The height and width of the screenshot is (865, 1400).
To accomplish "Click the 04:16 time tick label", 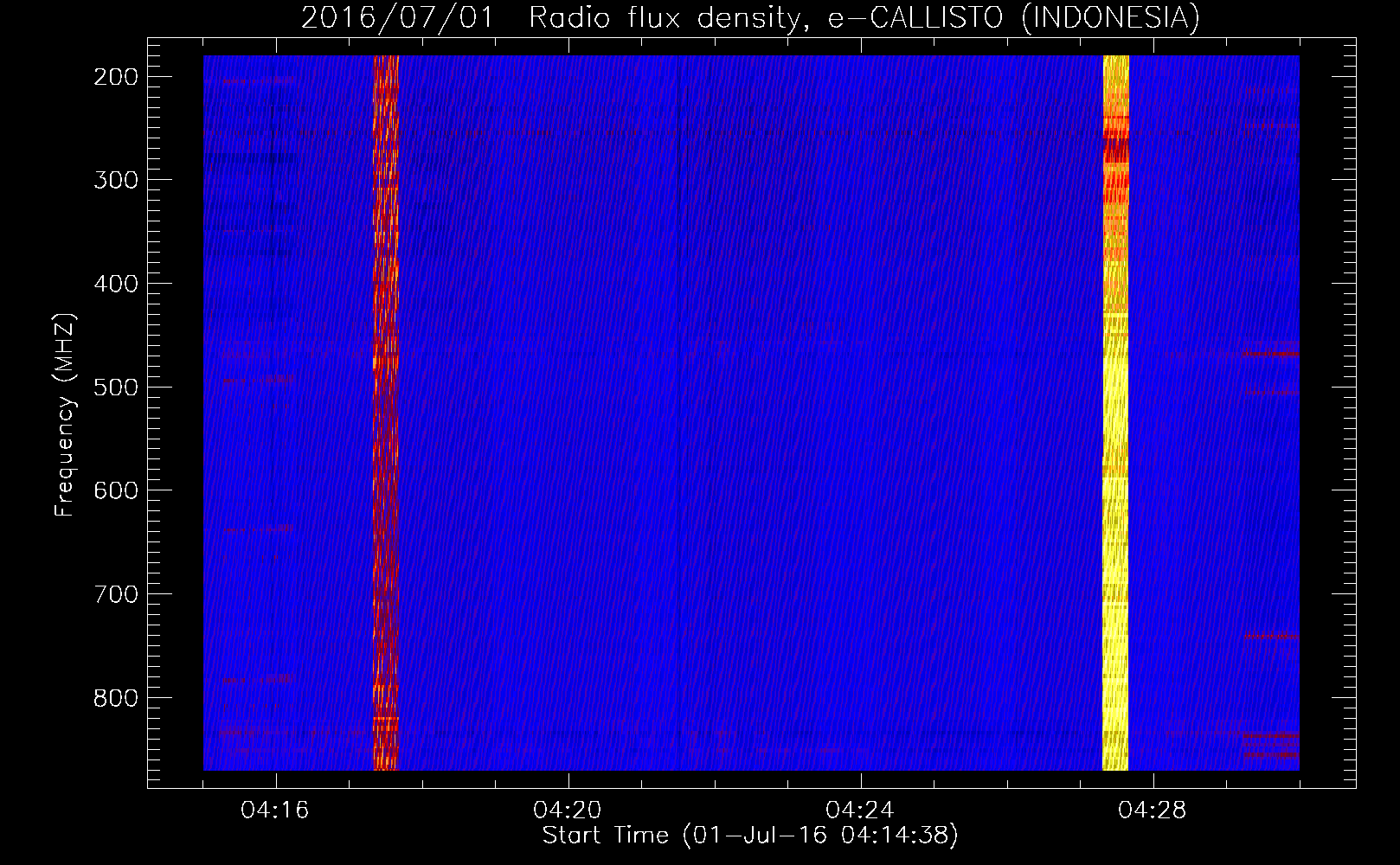I will point(275,811).
